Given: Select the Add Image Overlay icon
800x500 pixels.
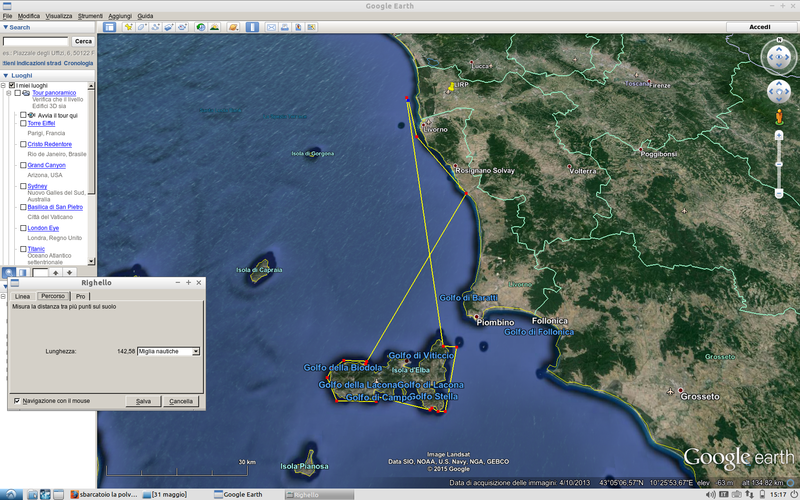Looking at the screenshot, I should (168, 27).
